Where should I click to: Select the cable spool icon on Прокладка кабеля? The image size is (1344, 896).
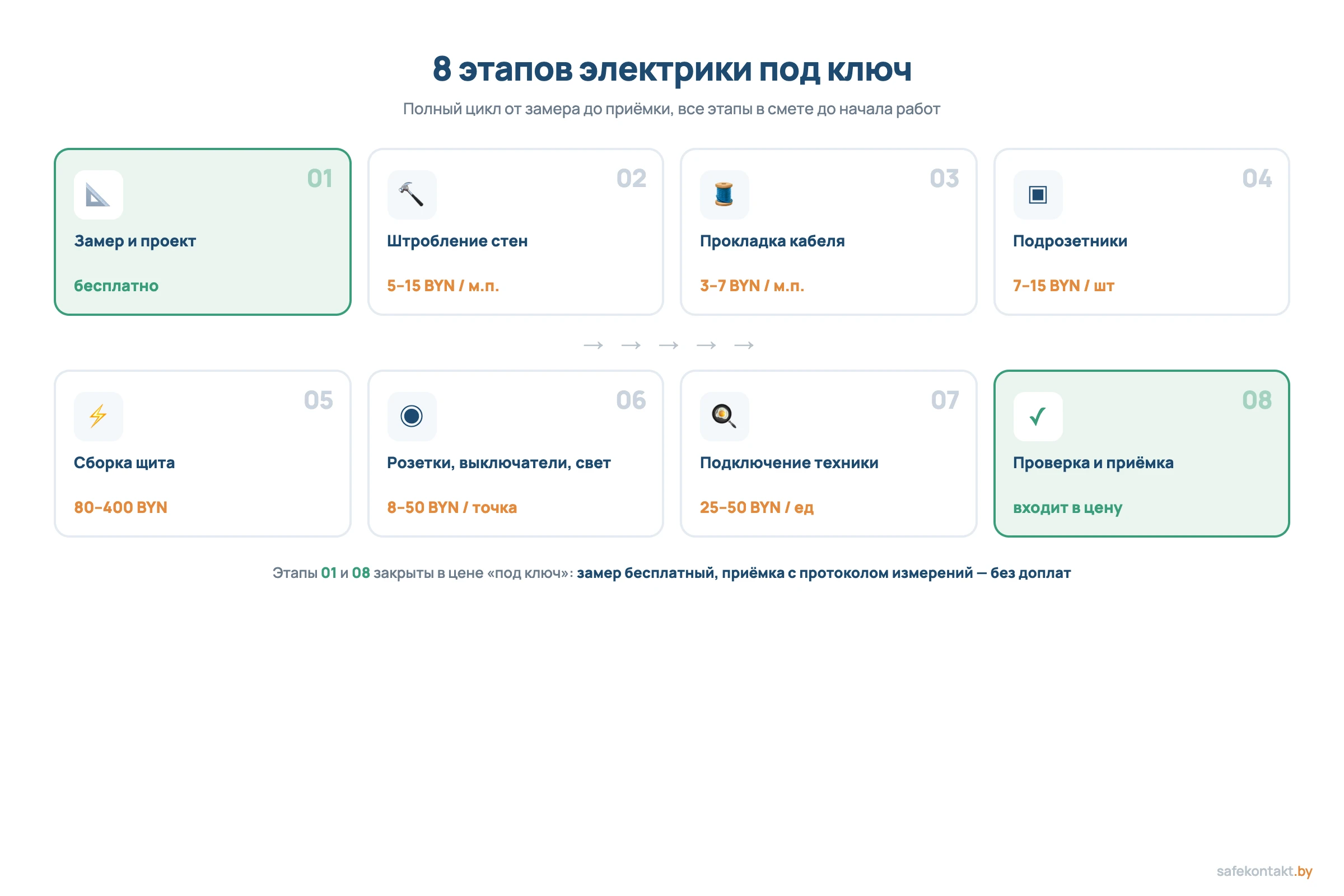tap(725, 194)
